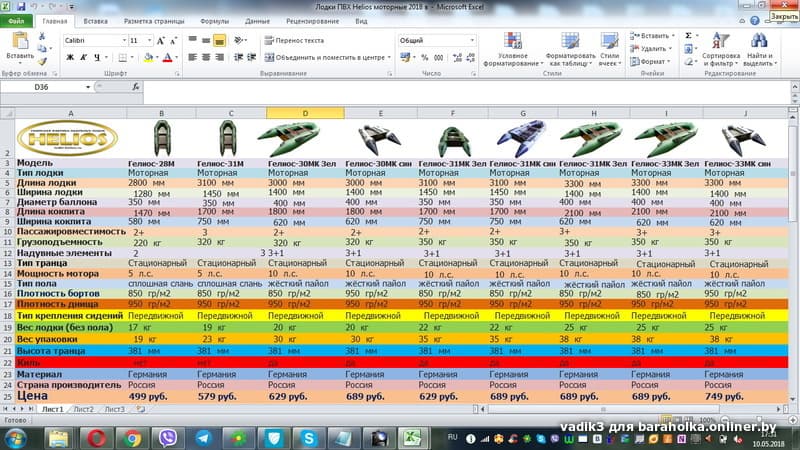Screen dimensions: 800x450
Task: Switch to the Рецензирование tab
Action: pyautogui.click(x=312, y=21)
